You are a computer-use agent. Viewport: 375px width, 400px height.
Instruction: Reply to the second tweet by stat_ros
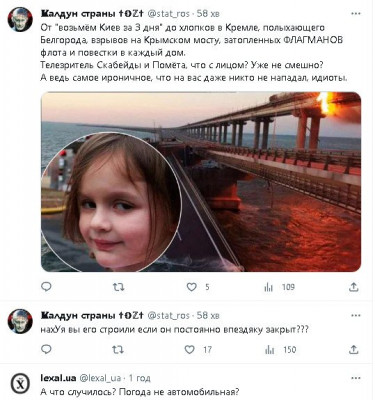[46, 349]
